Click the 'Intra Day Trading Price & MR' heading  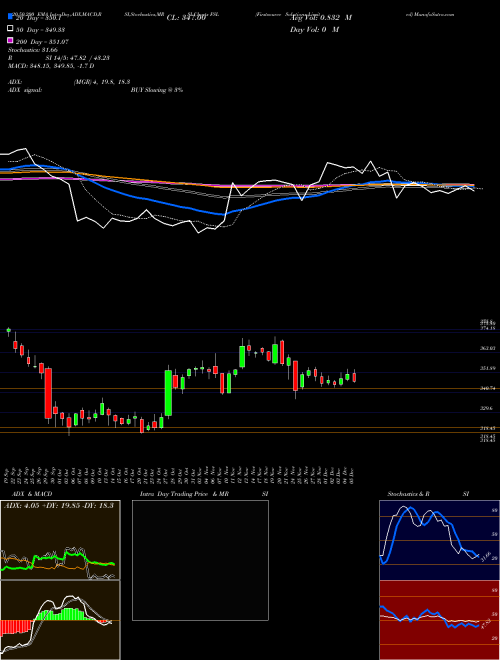click(184, 494)
